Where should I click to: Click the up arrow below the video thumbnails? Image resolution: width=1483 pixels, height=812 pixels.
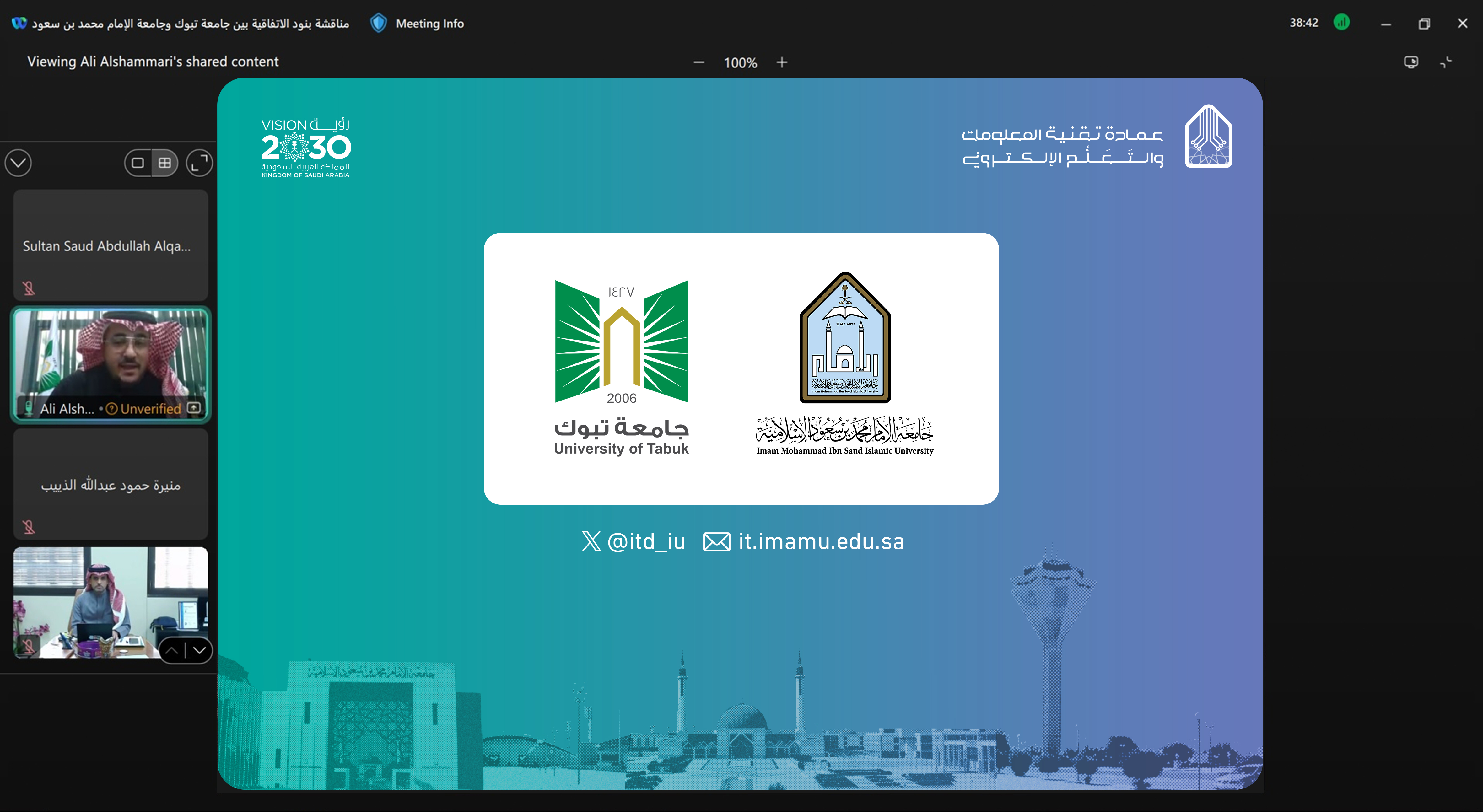pos(172,650)
